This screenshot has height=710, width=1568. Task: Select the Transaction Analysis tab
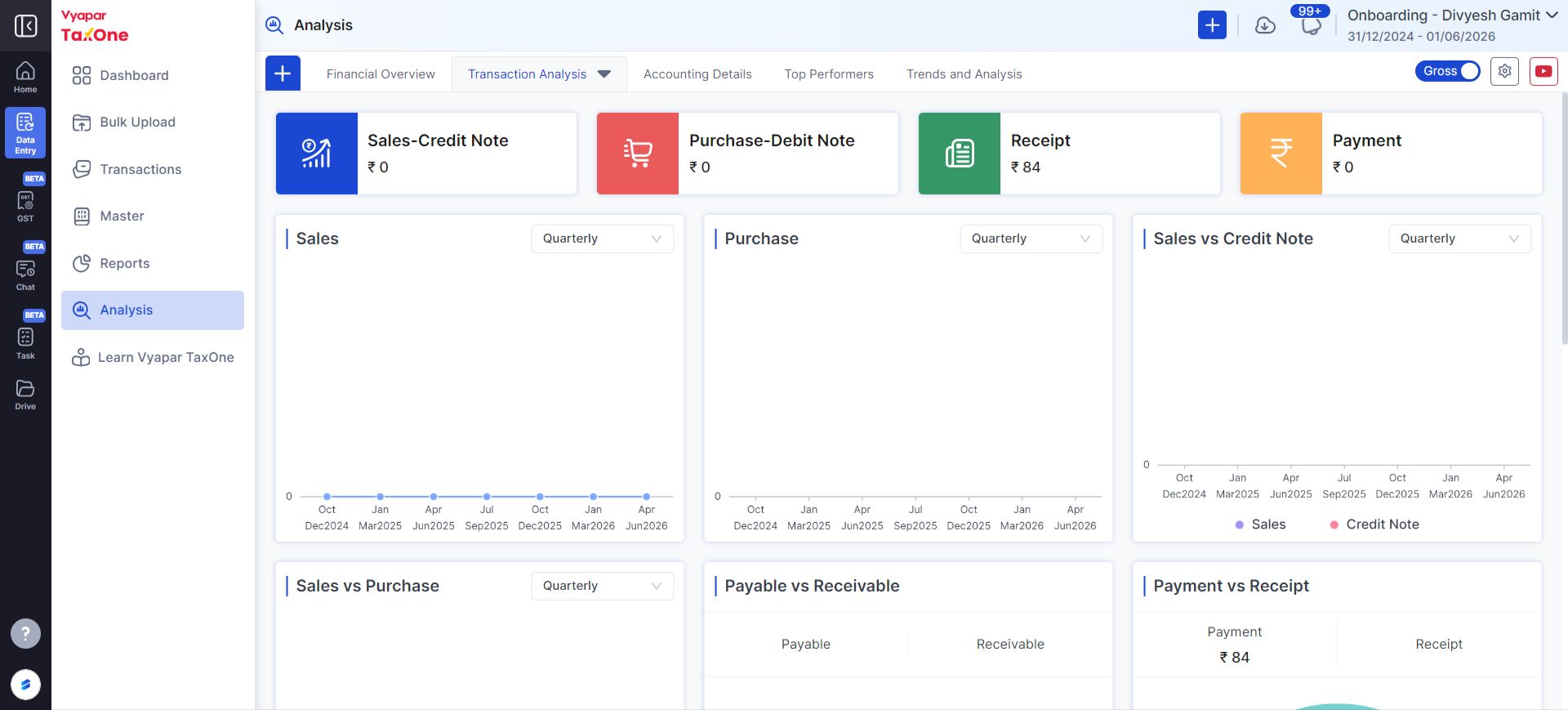[527, 74]
